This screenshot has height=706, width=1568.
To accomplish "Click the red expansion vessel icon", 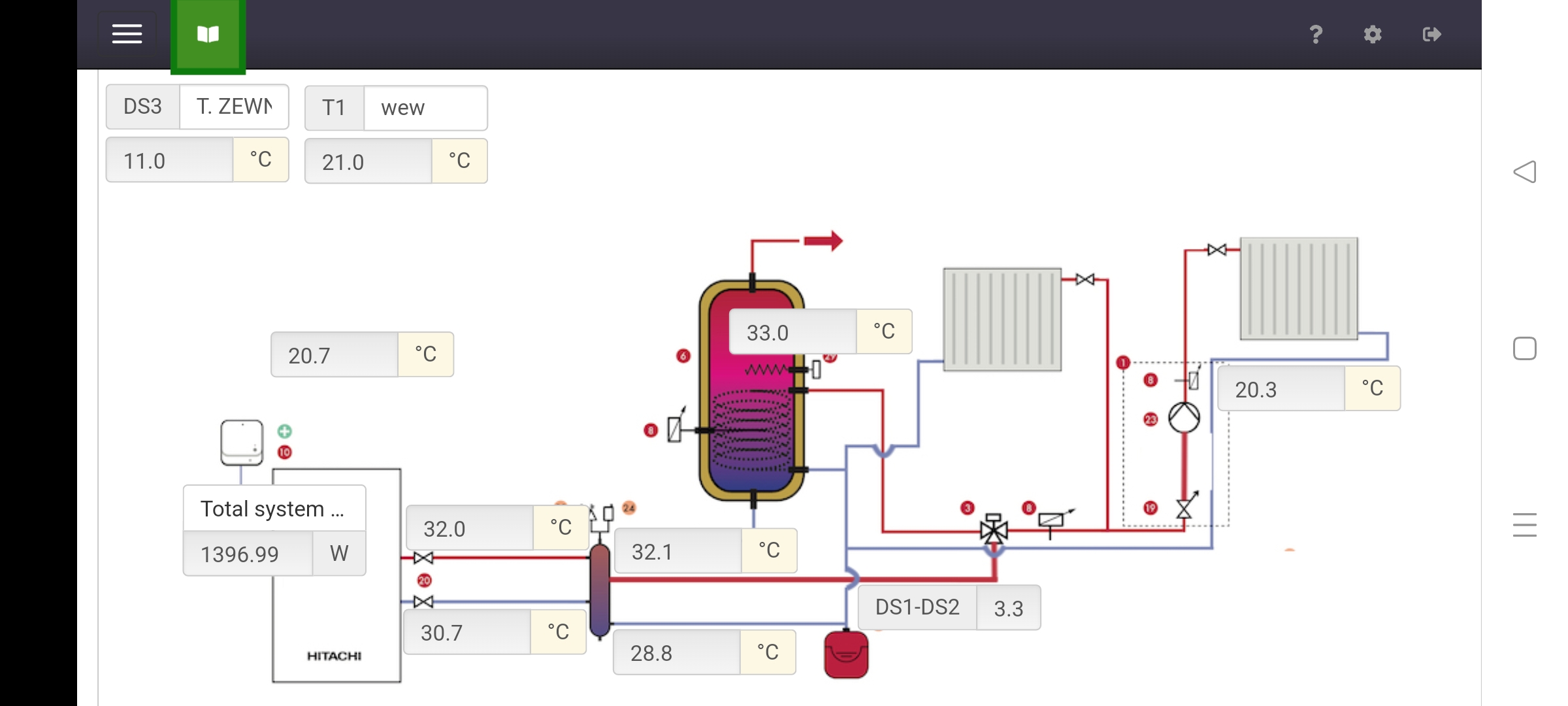I will point(846,654).
